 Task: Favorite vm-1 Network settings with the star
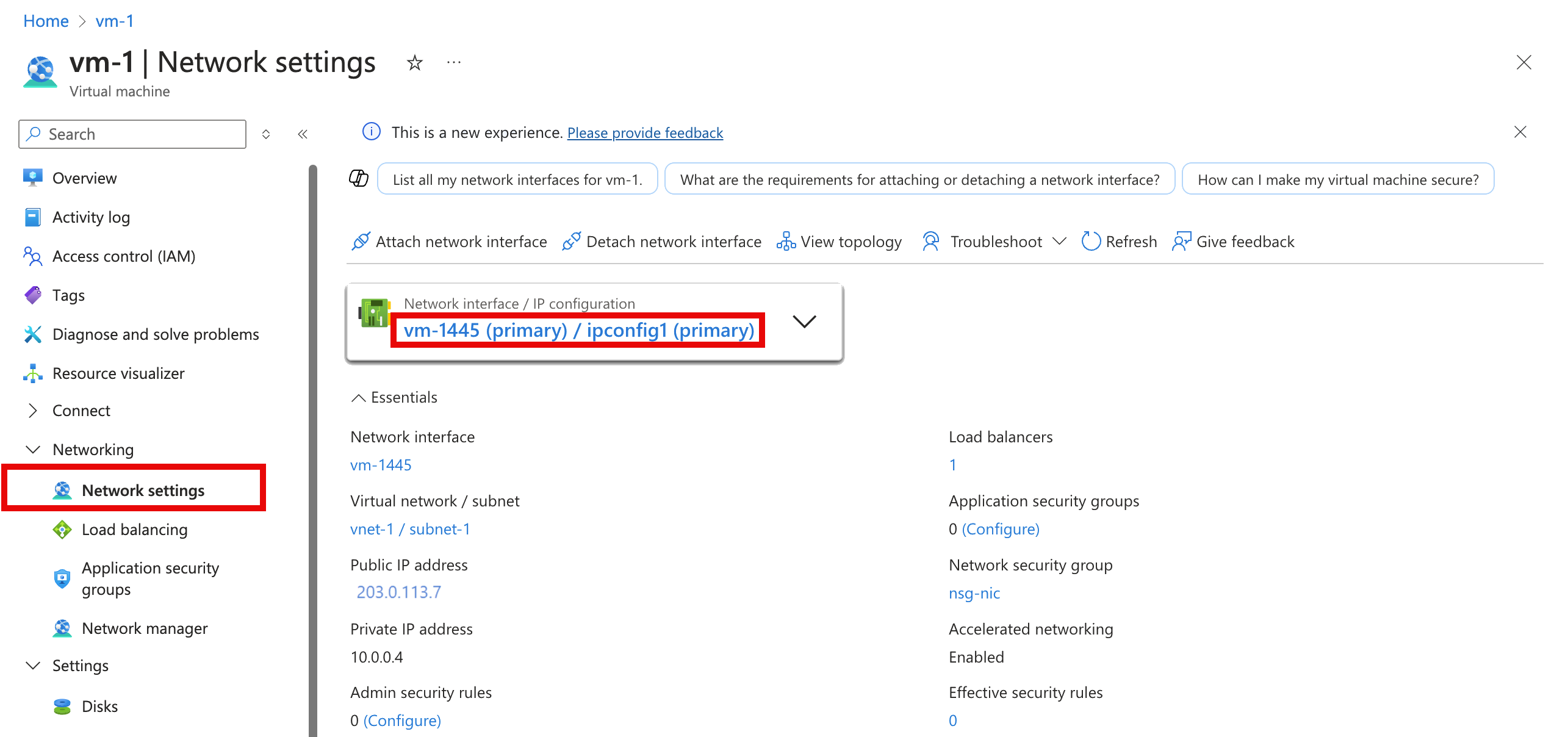pos(414,62)
